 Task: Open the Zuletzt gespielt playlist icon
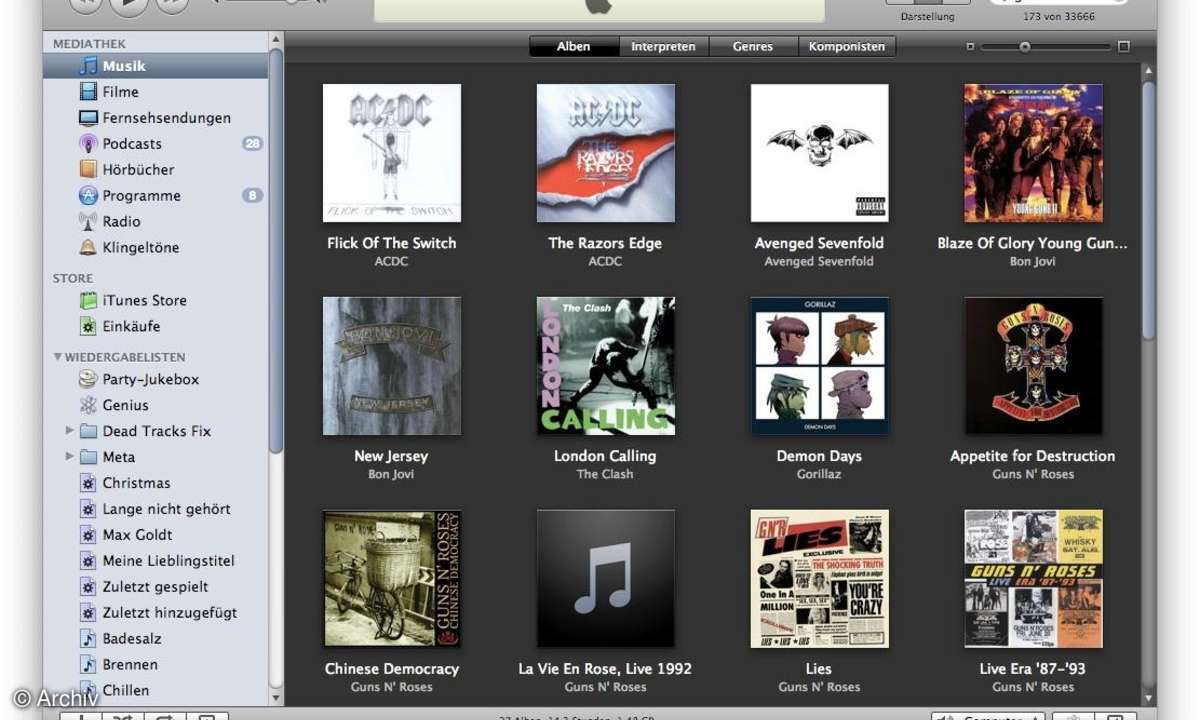[88, 587]
